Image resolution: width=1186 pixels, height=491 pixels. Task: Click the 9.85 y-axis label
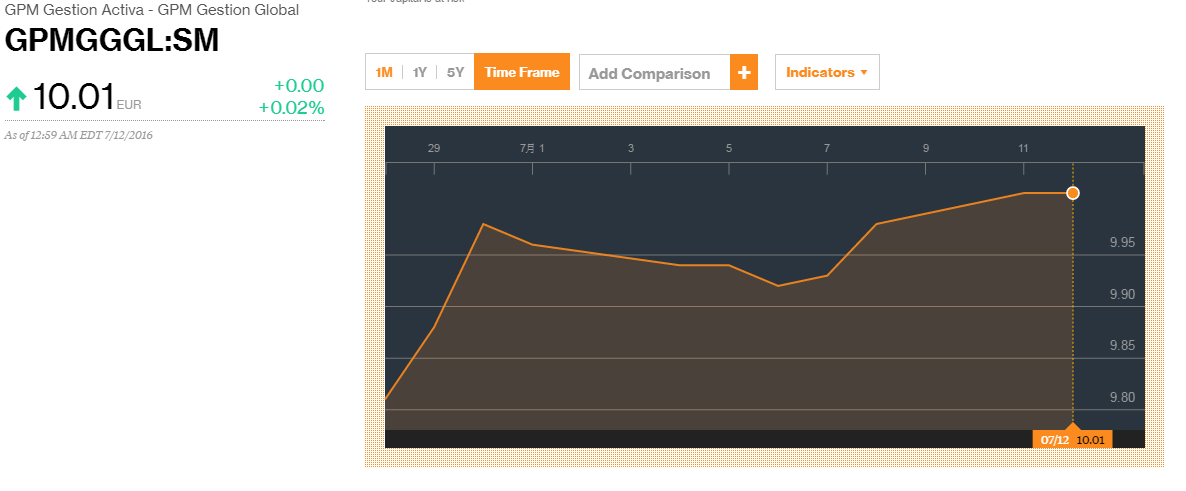coord(1122,346)
